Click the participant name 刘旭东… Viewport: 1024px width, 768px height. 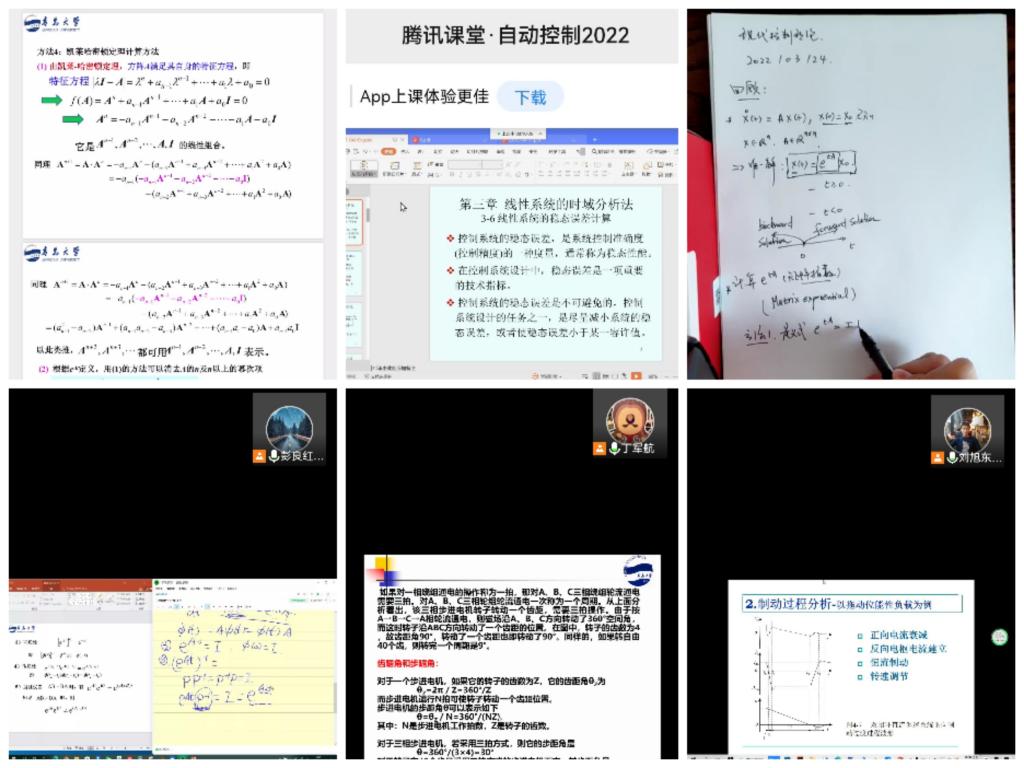pos(980,457)
